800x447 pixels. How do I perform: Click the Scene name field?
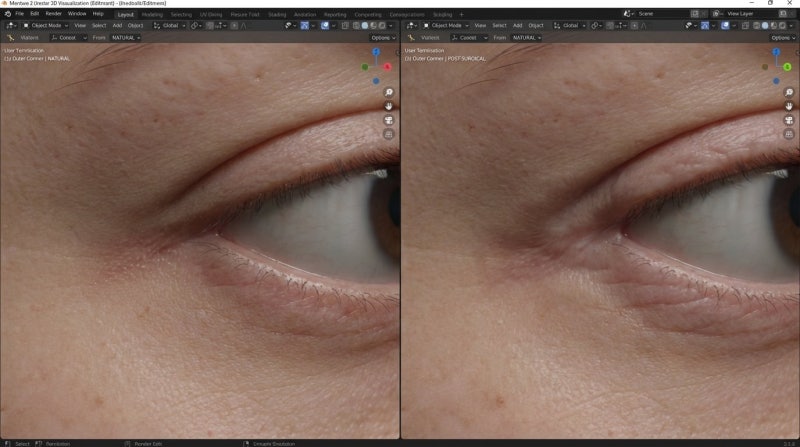(x=661, y=14)
